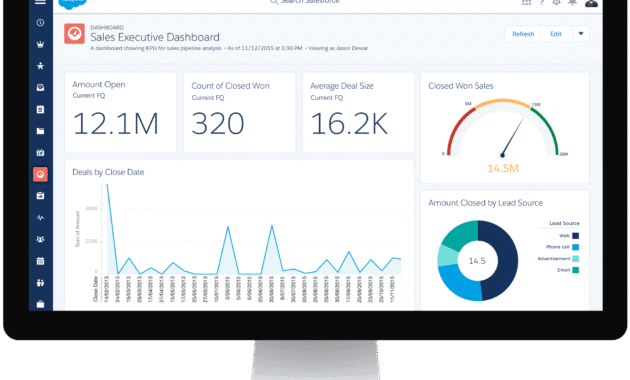Open the hamburger navigation menu in the sidebar

tap(40, 2)
